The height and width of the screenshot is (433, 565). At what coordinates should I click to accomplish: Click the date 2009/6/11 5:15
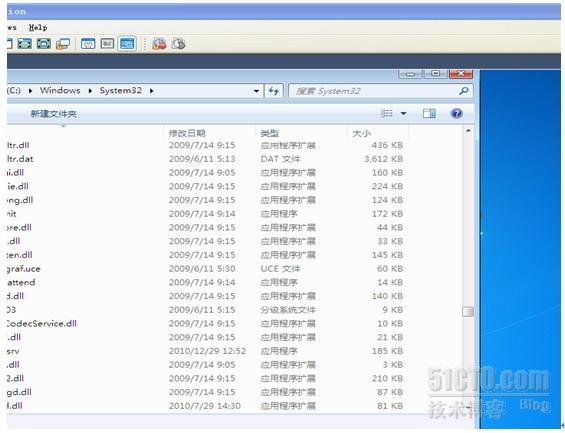[x=202, y=310]
